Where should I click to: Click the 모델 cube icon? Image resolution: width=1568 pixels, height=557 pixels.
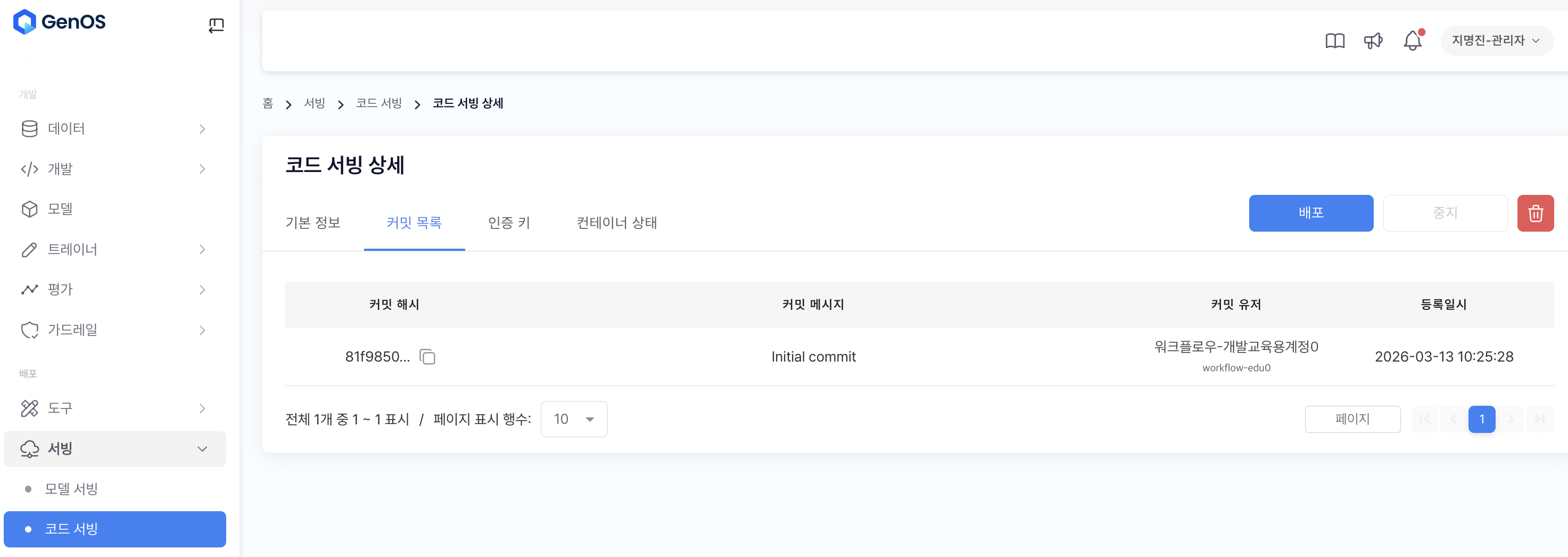pyautogui.click(x=29, y=209)
